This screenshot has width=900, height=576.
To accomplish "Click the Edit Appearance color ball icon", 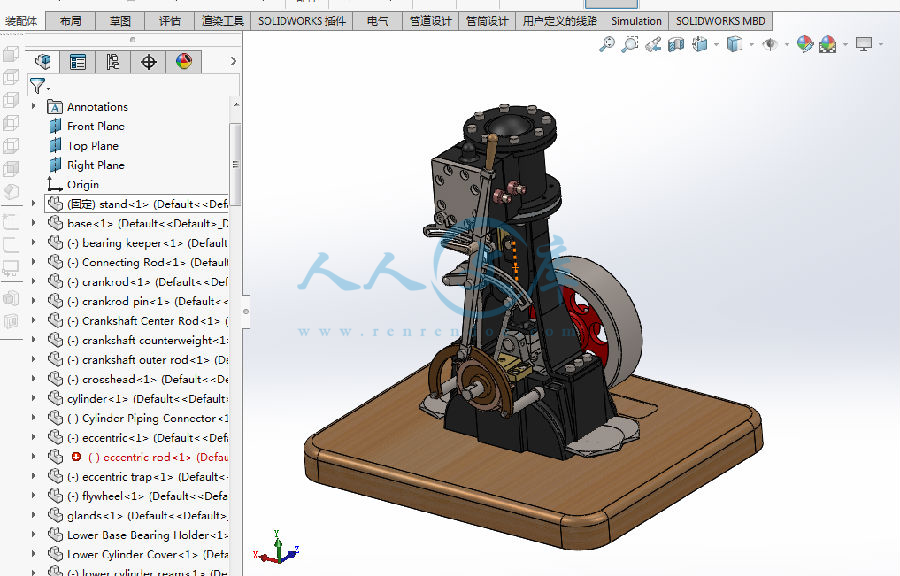I will tap(805, 44).
